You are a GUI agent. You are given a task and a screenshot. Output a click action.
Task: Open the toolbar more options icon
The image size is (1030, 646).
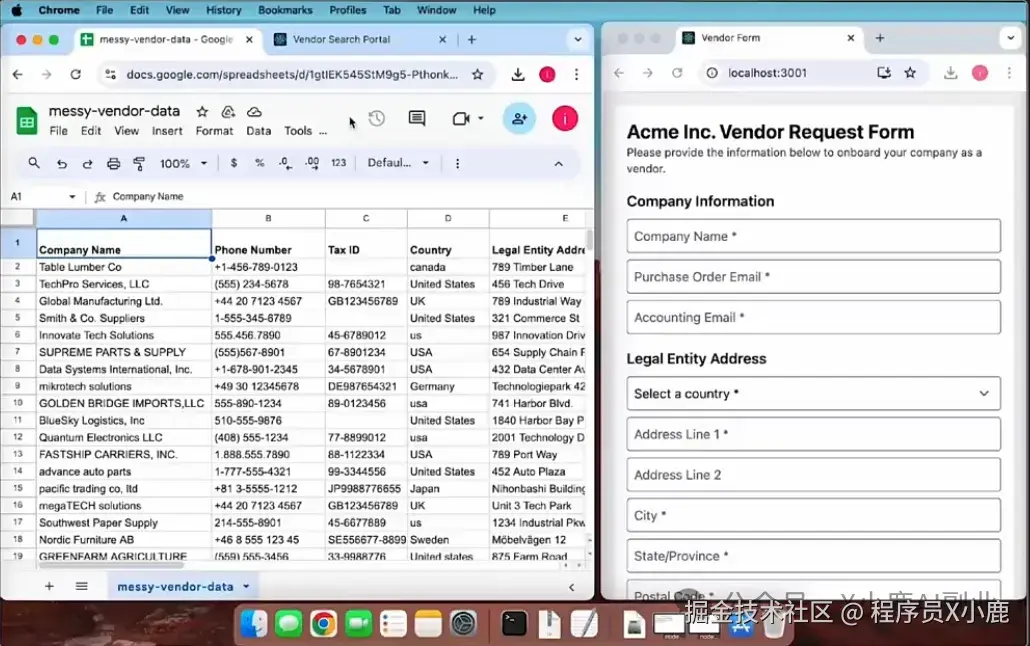click(457, 163)
